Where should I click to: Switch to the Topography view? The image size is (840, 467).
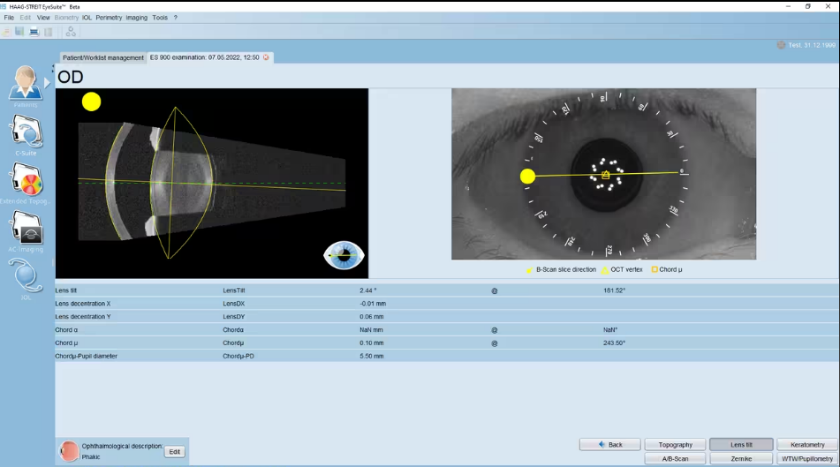point(675,444)
